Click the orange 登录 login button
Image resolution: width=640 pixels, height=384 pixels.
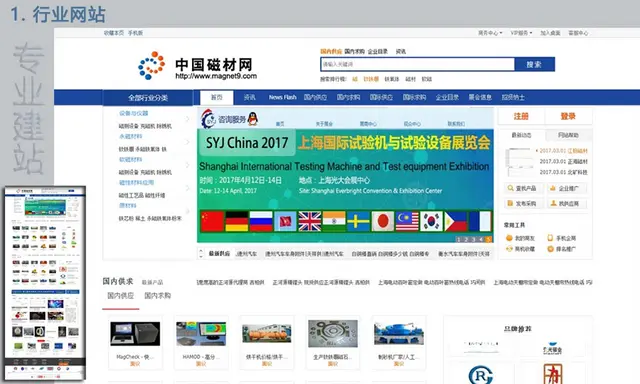coord(568,116)
